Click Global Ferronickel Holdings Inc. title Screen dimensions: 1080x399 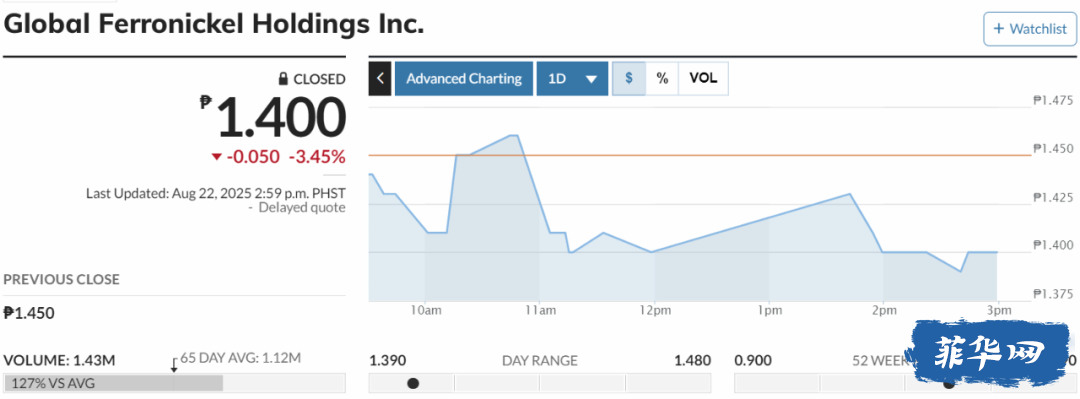tap(214, 23)
